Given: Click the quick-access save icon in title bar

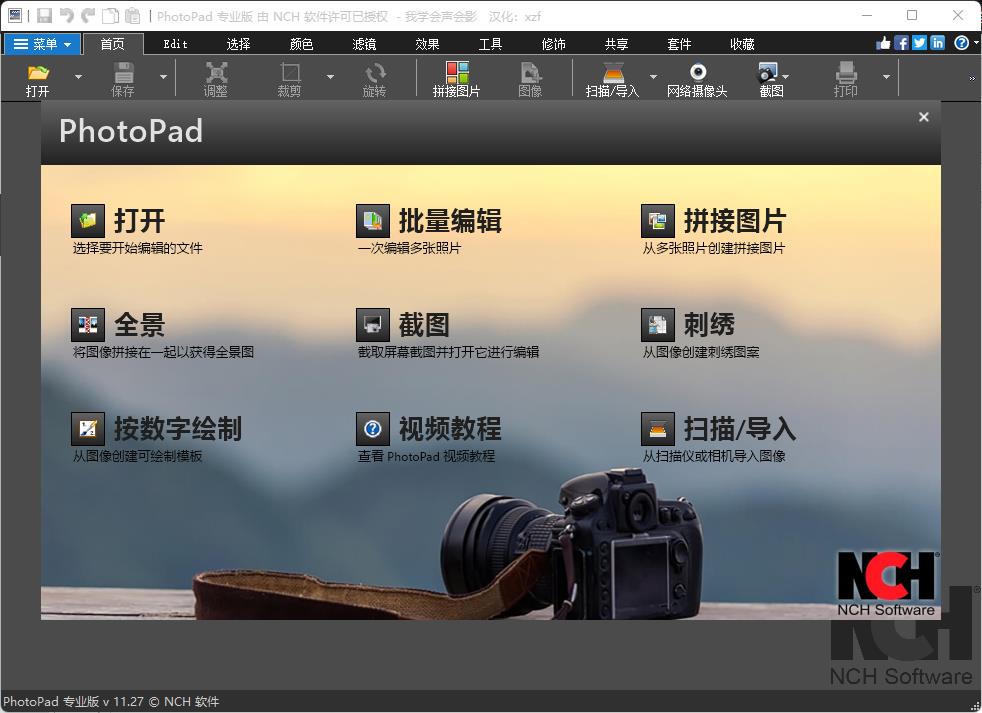Looking at the screenshot, I should point(44,16).
